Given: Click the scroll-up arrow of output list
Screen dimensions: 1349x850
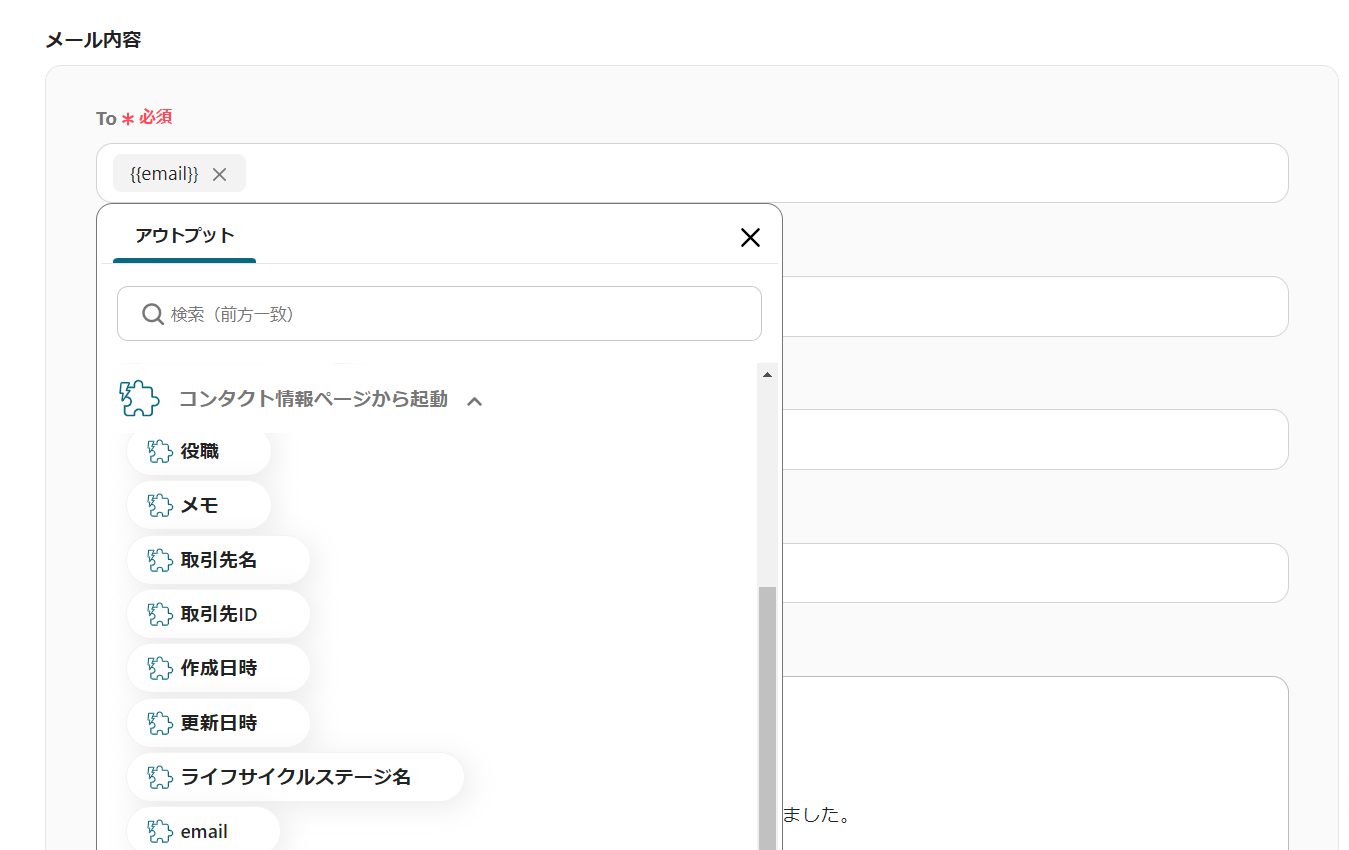Looking at the screenshot, I should pos(768,374).
